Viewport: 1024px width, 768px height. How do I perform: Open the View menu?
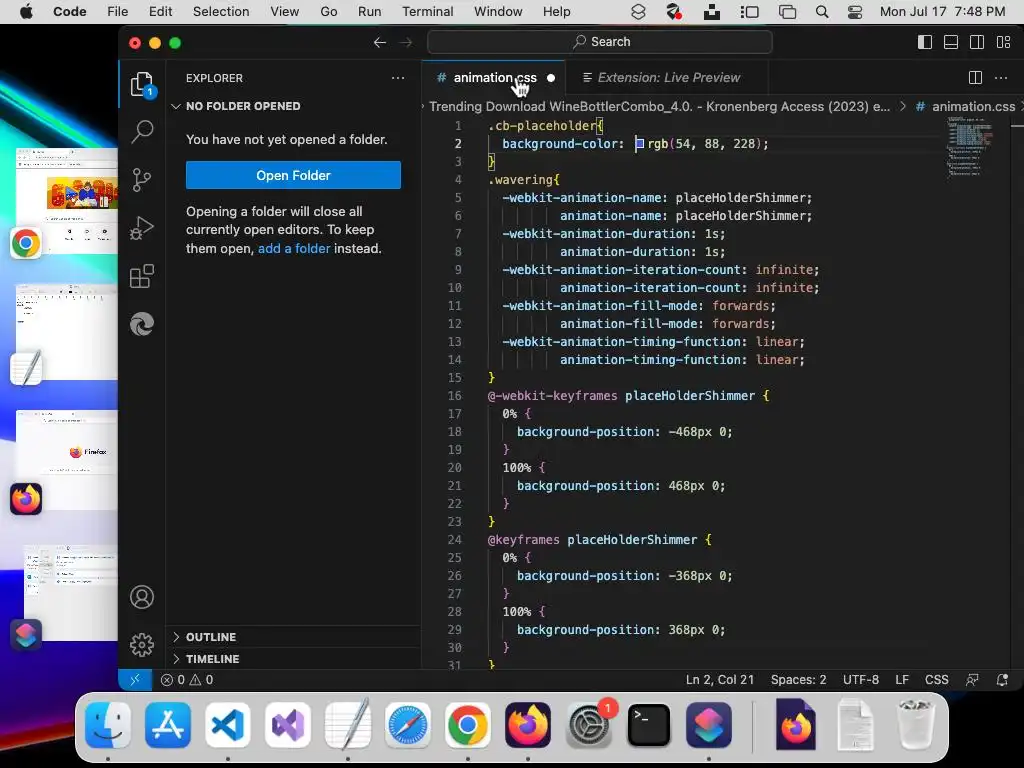tap(284, 12)
